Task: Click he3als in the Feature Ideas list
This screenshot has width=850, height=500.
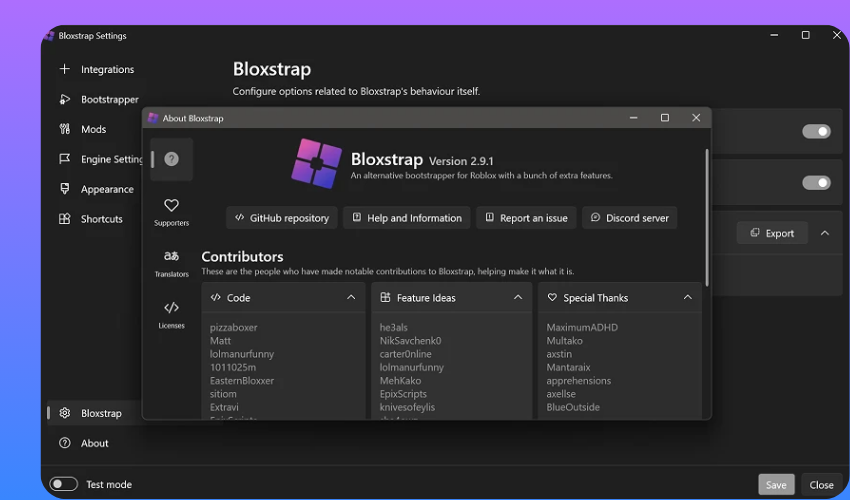Action: 394,328
